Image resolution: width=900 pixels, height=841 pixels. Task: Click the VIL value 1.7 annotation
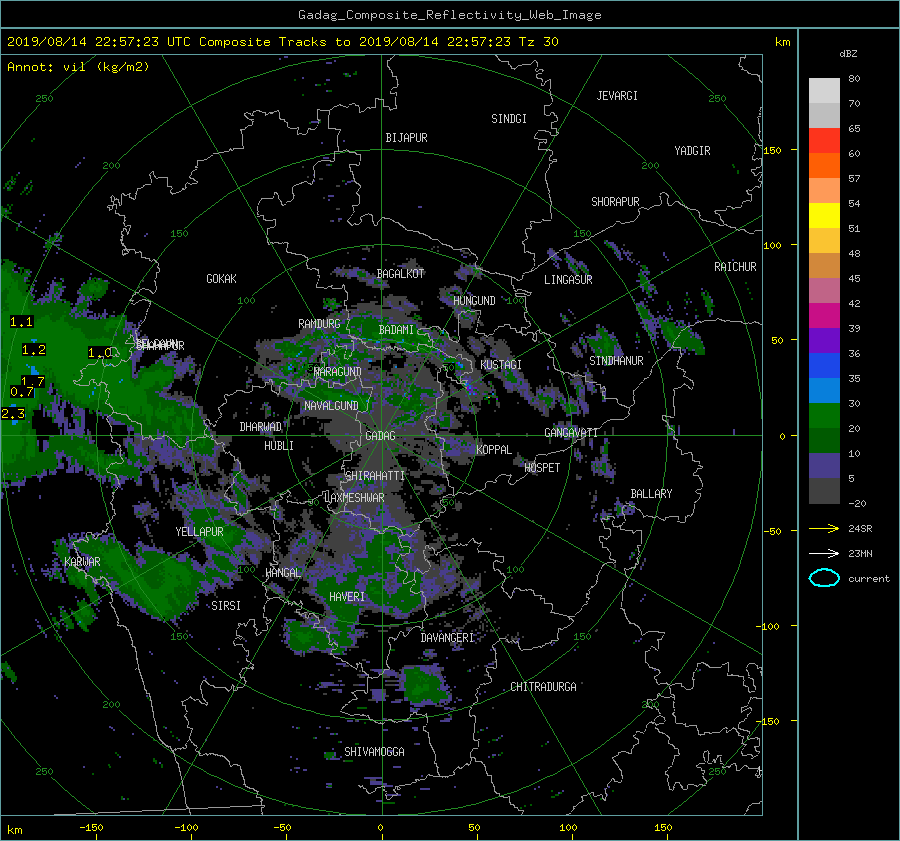[x=33, y=381]
